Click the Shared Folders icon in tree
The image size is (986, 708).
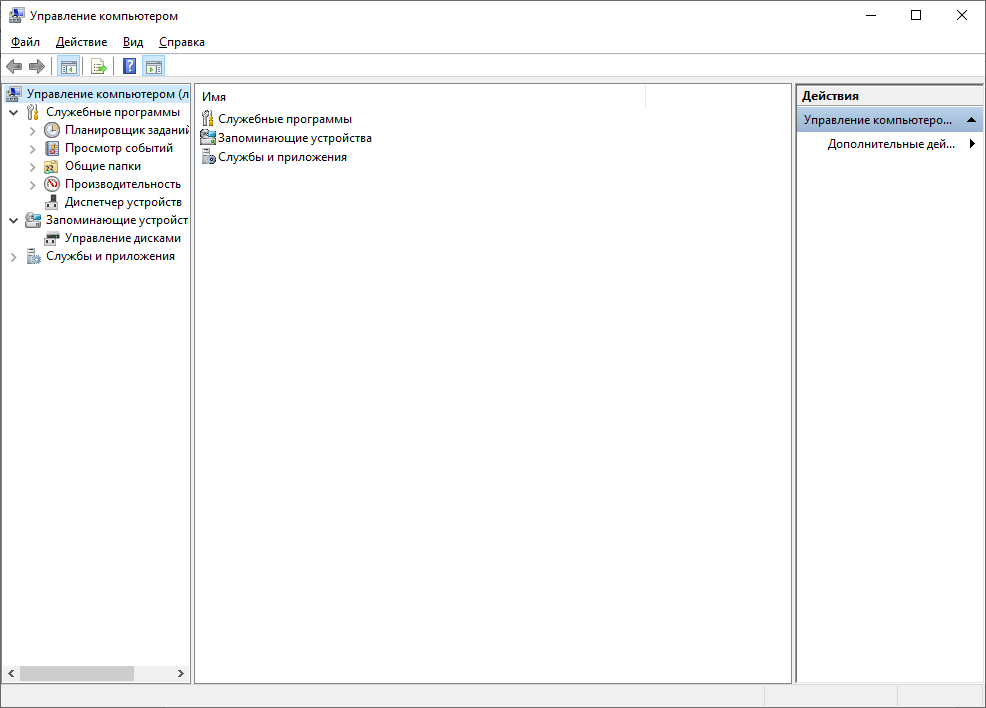pyautogui.click(x=52, y=167)
